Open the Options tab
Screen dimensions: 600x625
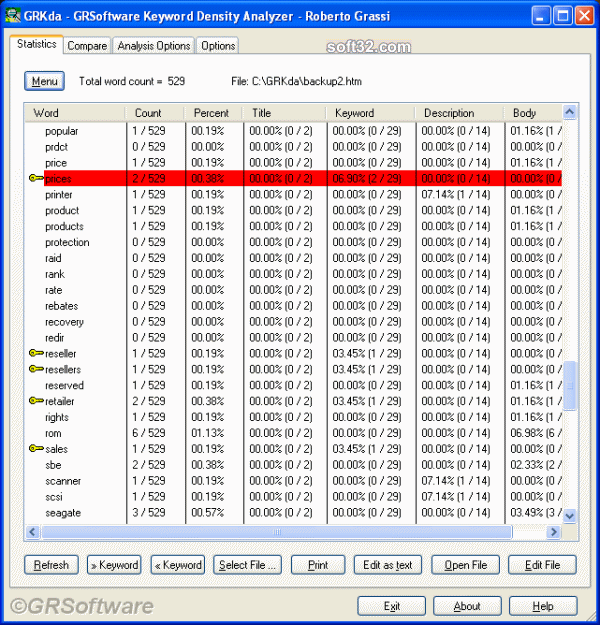tap(218, 46)
